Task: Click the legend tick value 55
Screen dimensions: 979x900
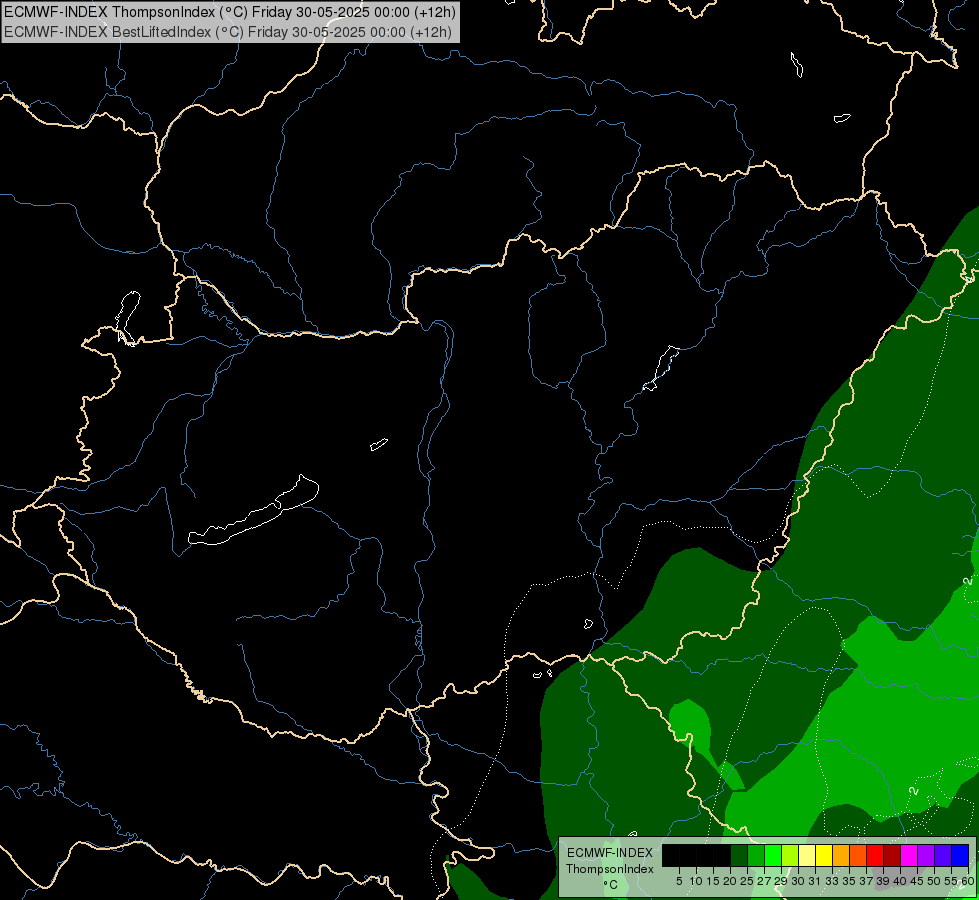Action: click(952, 881)
